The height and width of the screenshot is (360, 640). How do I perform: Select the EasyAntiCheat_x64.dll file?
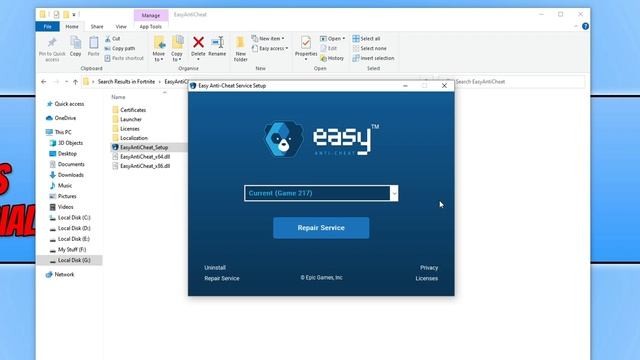[141, 157]
